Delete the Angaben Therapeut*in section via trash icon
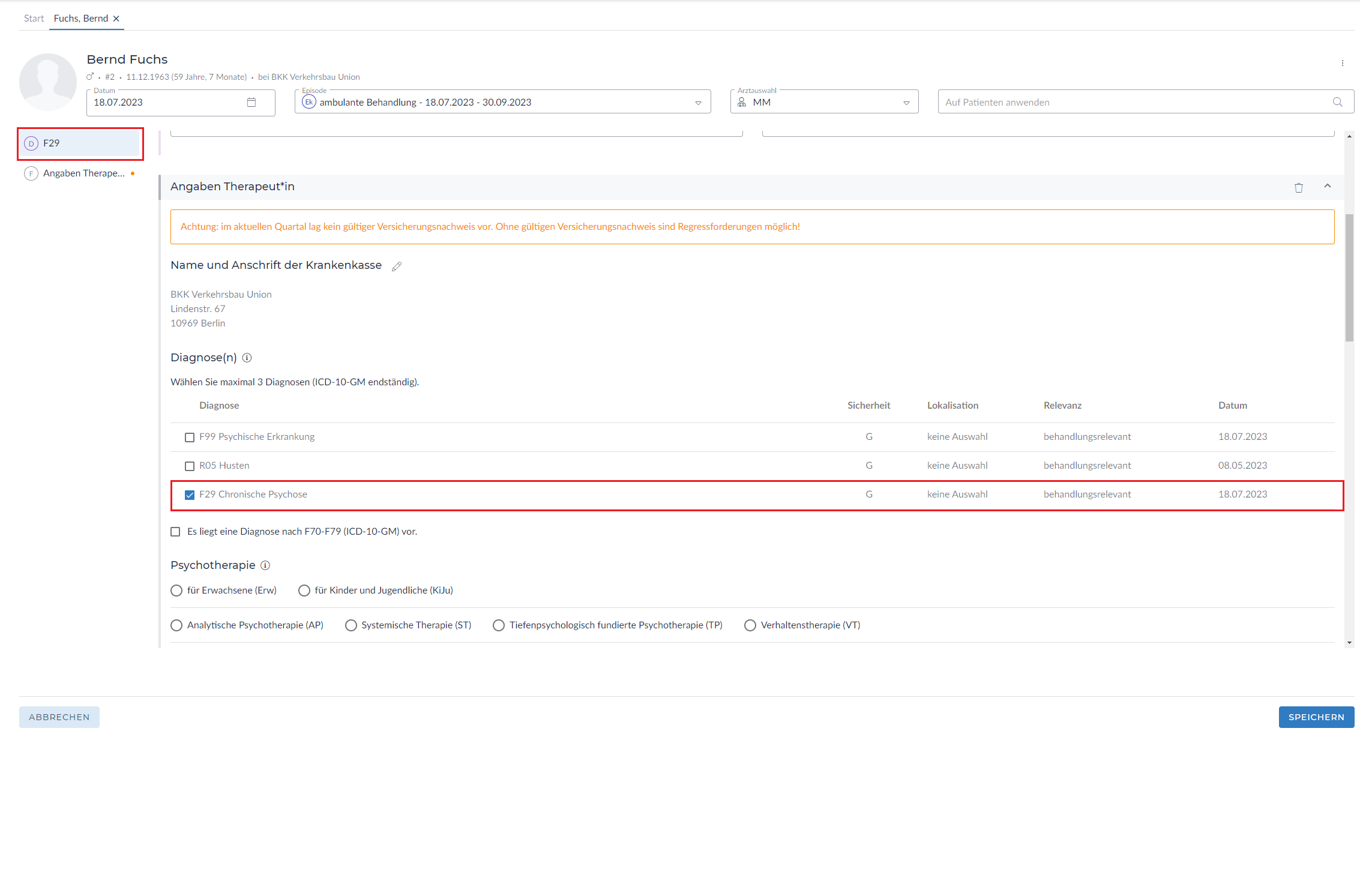The image size is (1360, 896). pyautogui.click(x=1298, y=188)
